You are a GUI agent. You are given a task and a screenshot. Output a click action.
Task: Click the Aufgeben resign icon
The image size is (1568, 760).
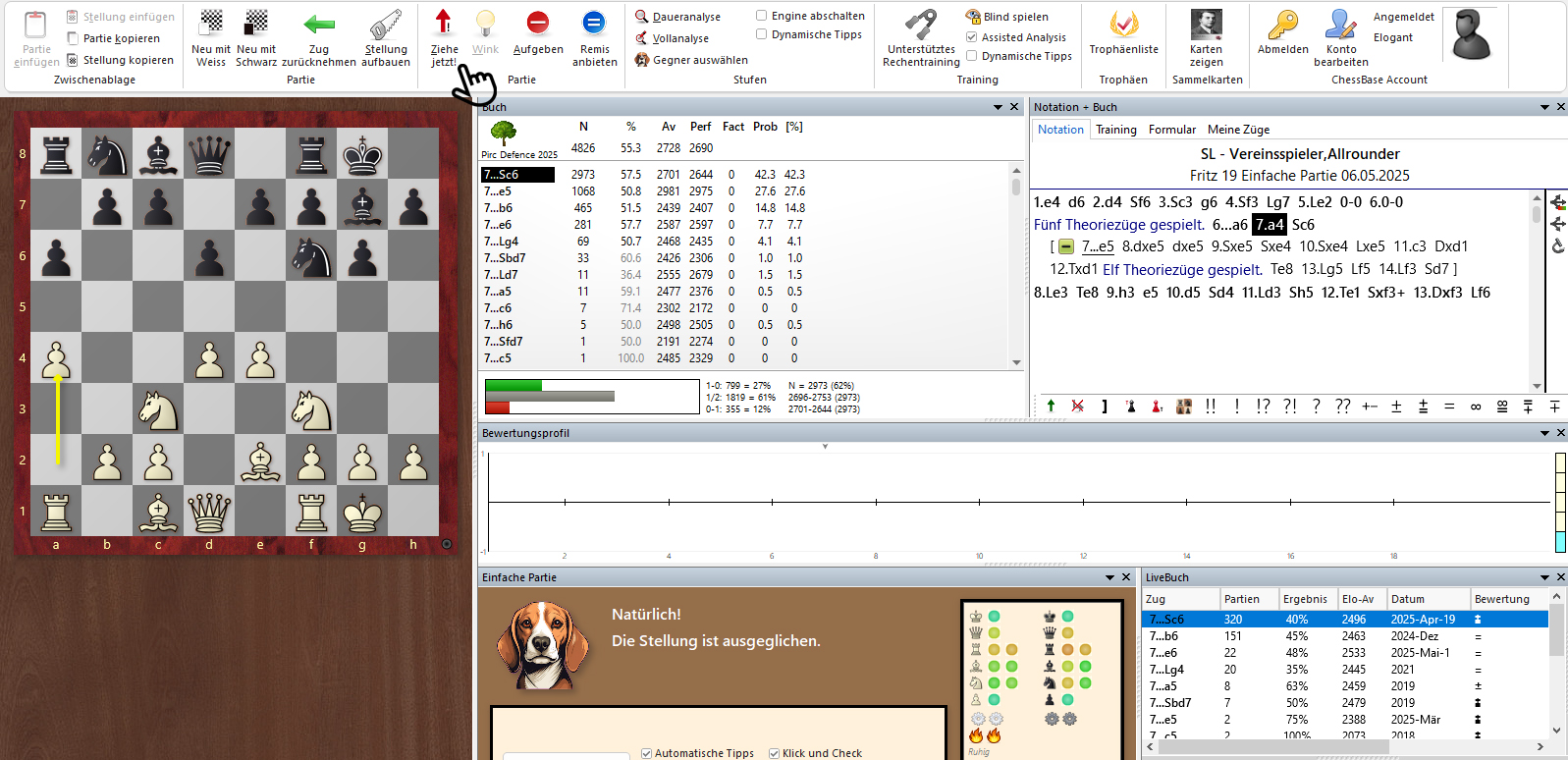pyautogui.click(x=537, y=23)
